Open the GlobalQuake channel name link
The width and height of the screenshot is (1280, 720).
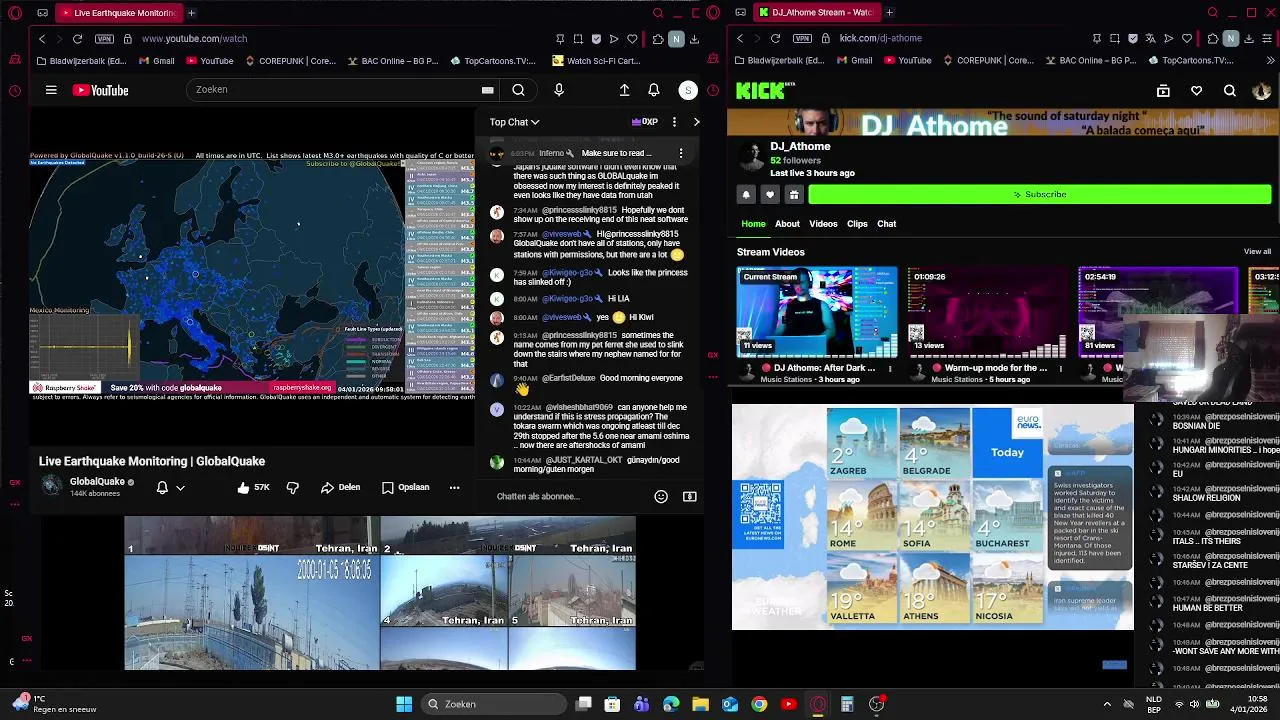point(97,482)
